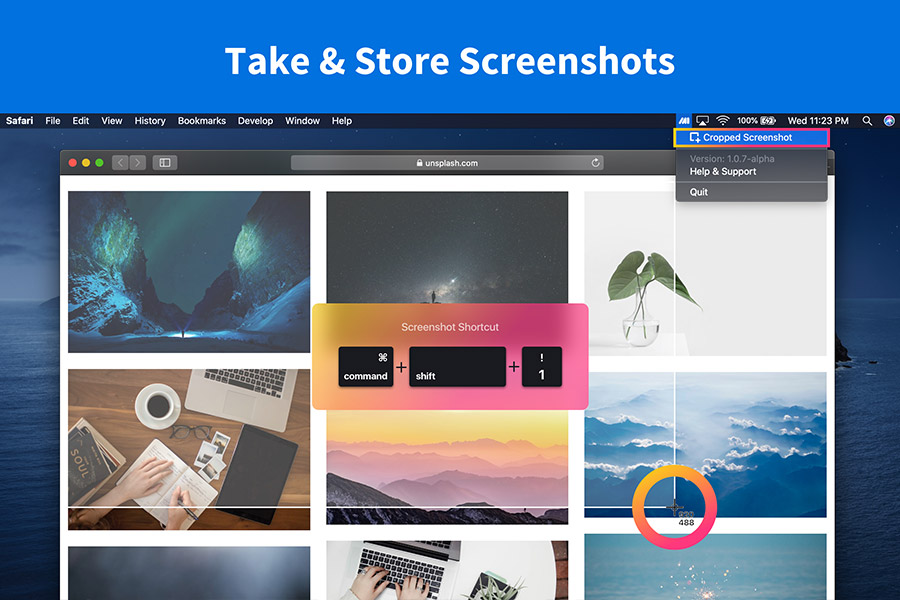This screenshot has height=600, width=900.
Task: Open the sunset mountains photo
Action: 447,467
